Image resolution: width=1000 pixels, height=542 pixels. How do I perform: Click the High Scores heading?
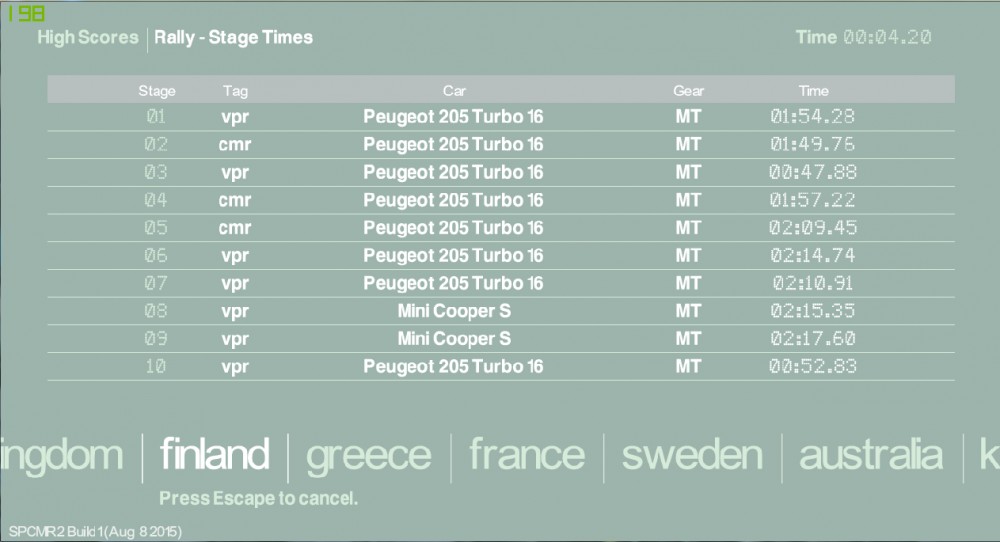click(x=88, y=38)
